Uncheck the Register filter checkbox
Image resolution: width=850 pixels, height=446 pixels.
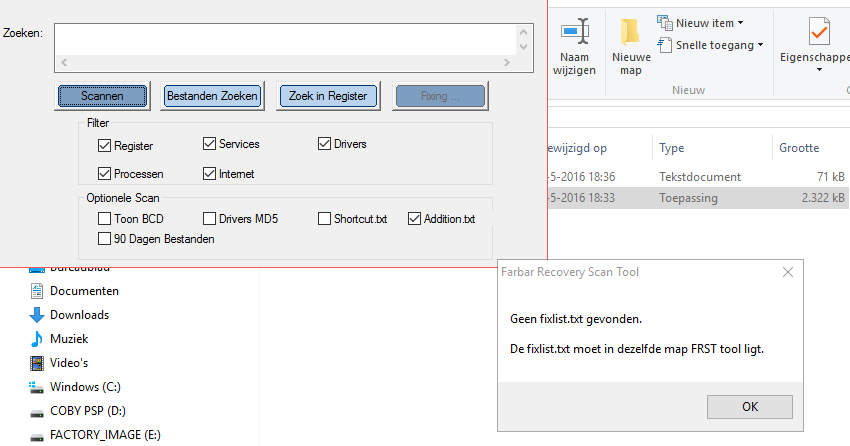(104, 145)
